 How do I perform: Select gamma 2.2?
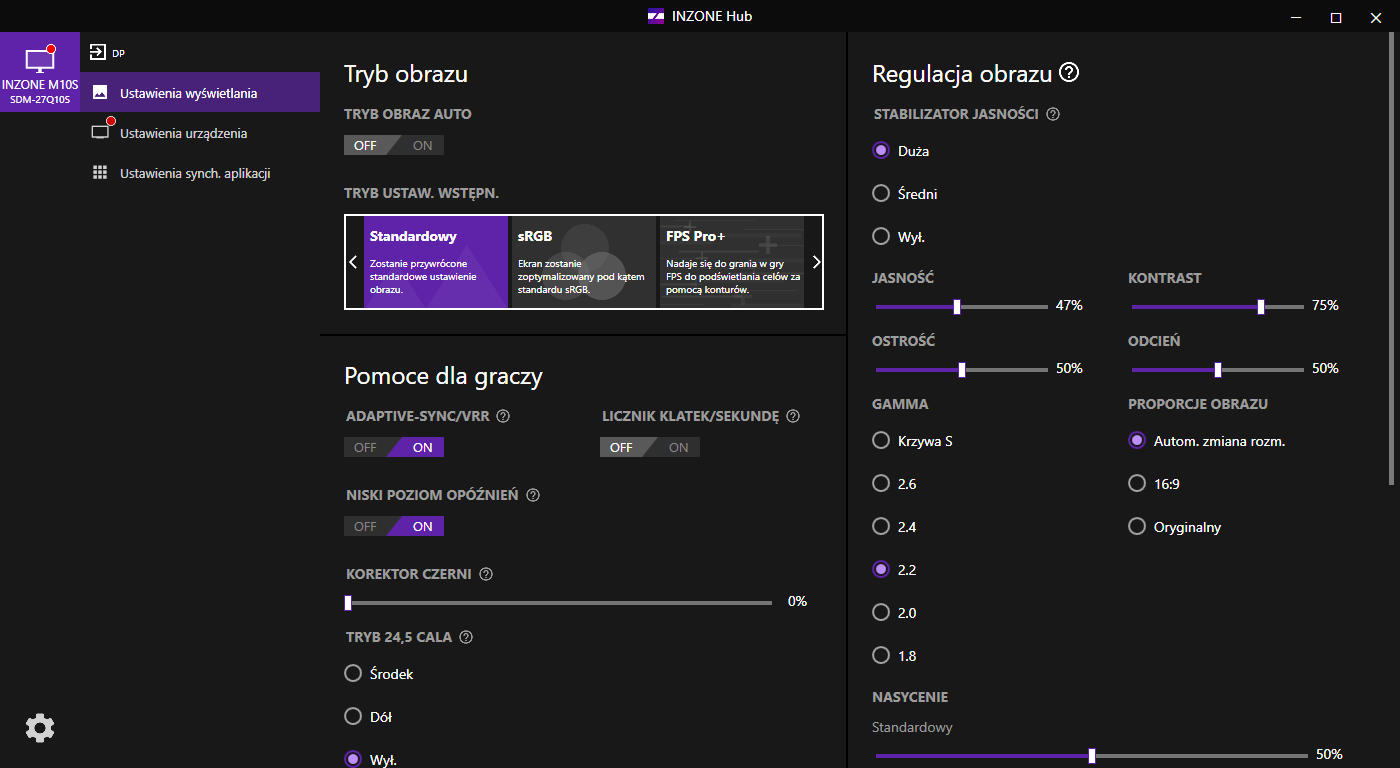point(881,569)
